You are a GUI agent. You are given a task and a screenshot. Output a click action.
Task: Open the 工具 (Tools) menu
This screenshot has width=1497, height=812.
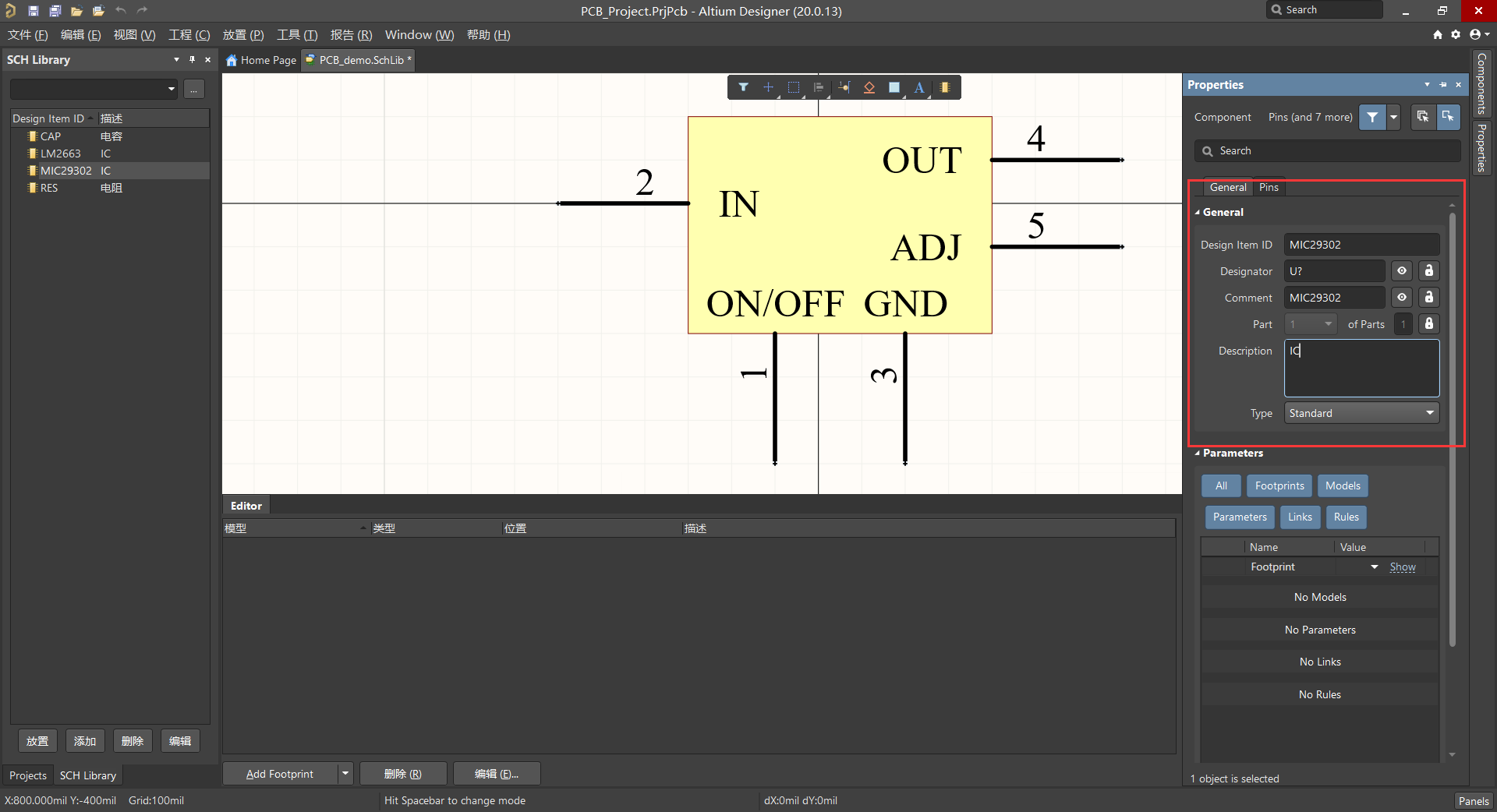tap(296, 34)
